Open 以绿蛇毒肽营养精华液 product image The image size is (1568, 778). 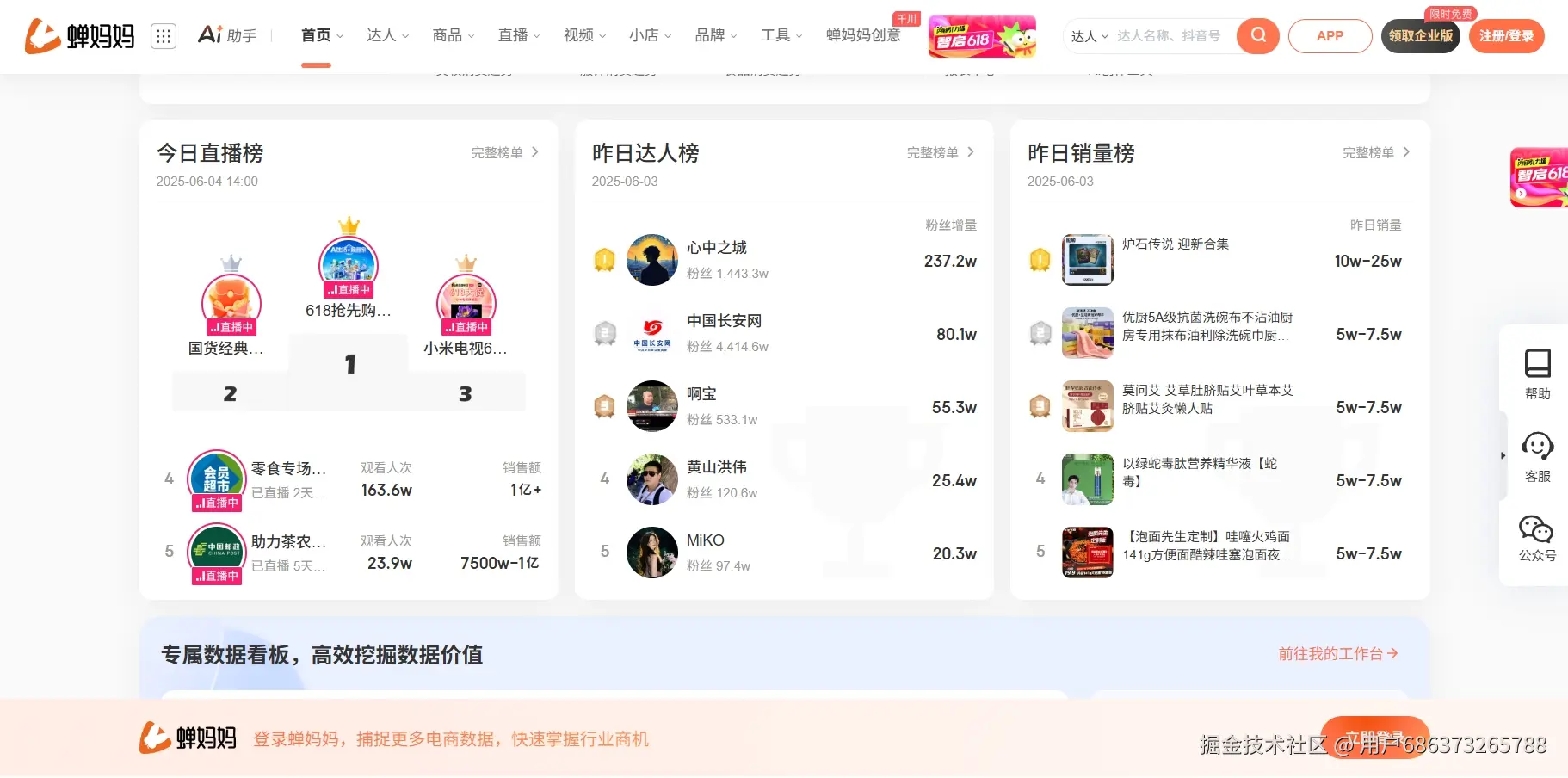coord(1088,479)
